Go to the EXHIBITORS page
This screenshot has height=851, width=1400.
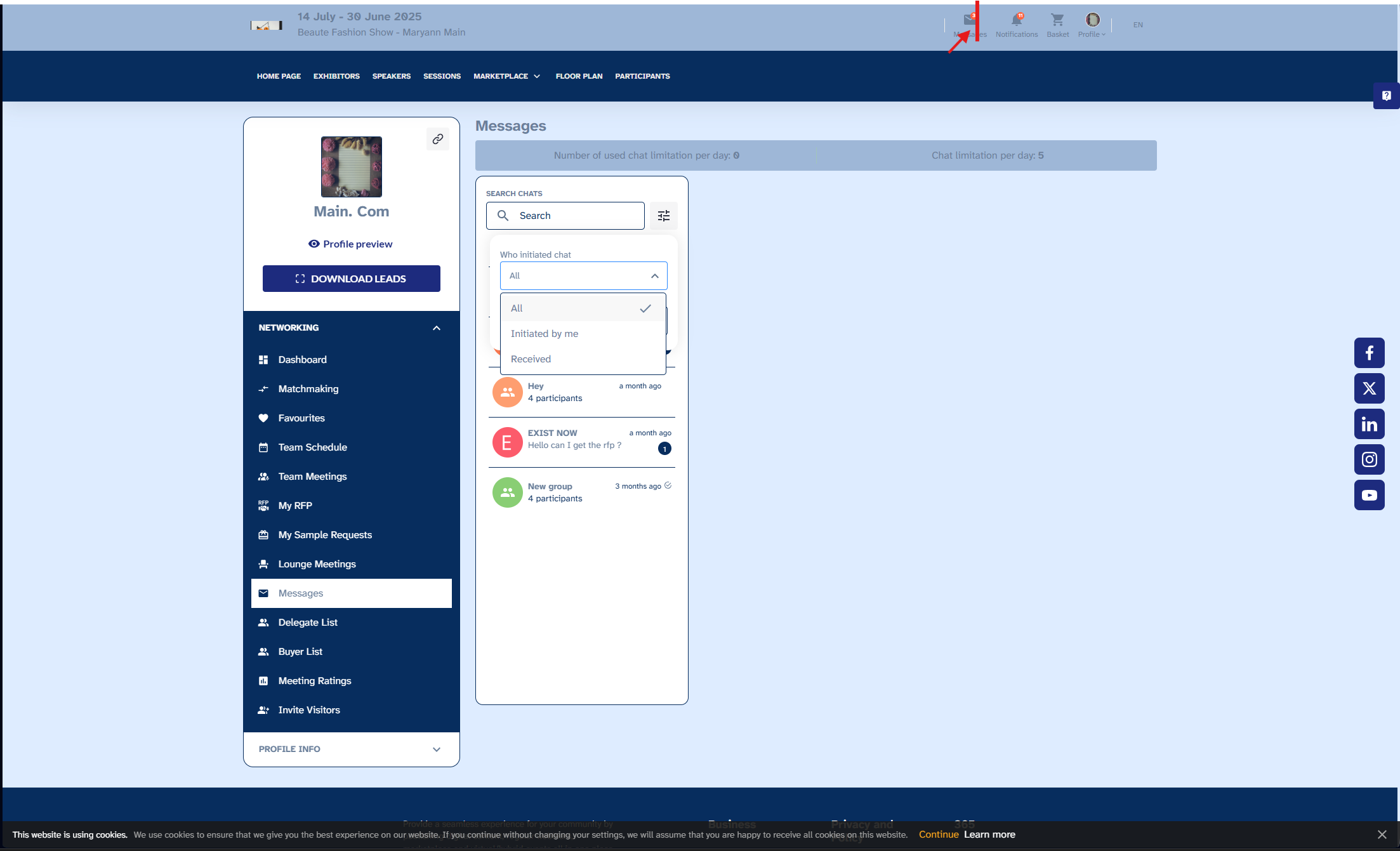click(x=336, y=76)
